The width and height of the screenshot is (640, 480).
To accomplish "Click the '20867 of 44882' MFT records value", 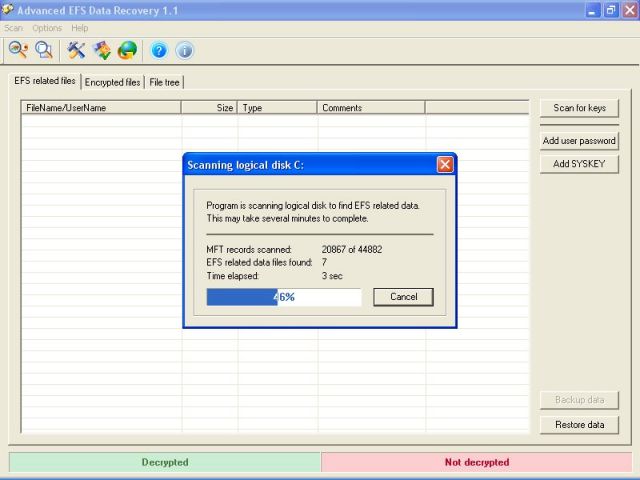I will [x=352, y=249].
